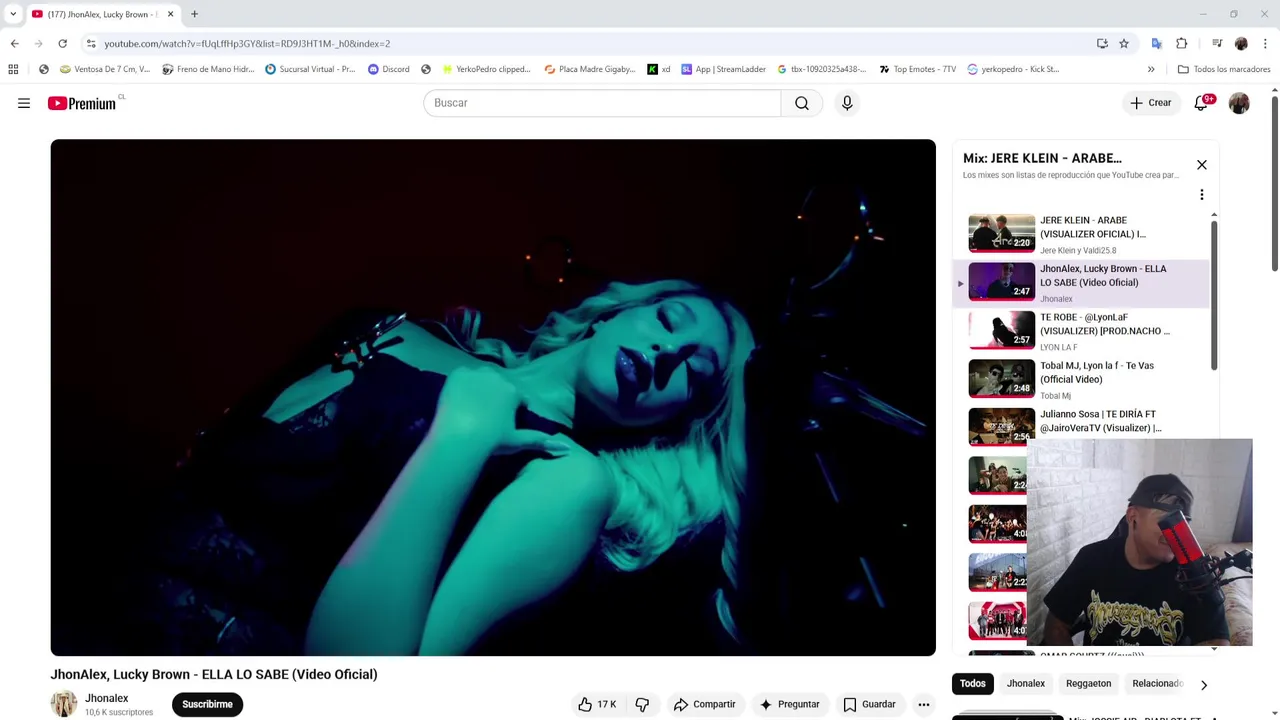Image resolution: width=1280 pixels, height=720 pixels.
Task: Open the yerkopedro - Kick St bookmark
Action: click(1013, 69)
